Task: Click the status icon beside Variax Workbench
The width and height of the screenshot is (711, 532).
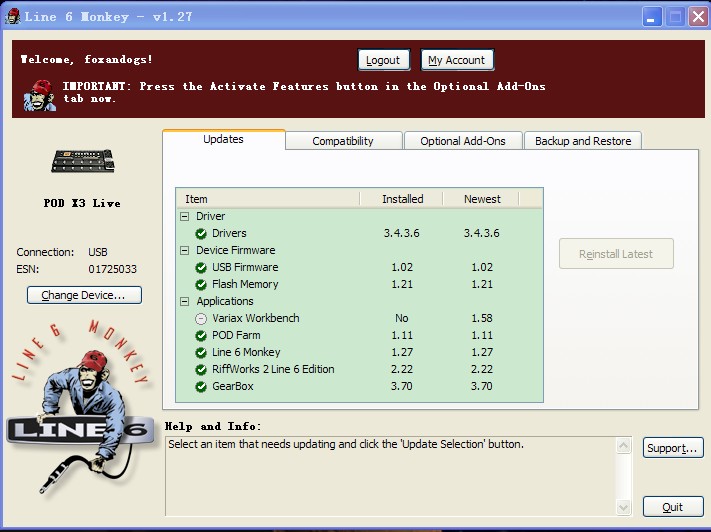Action: pyautogui.click(x=201, y=319)
